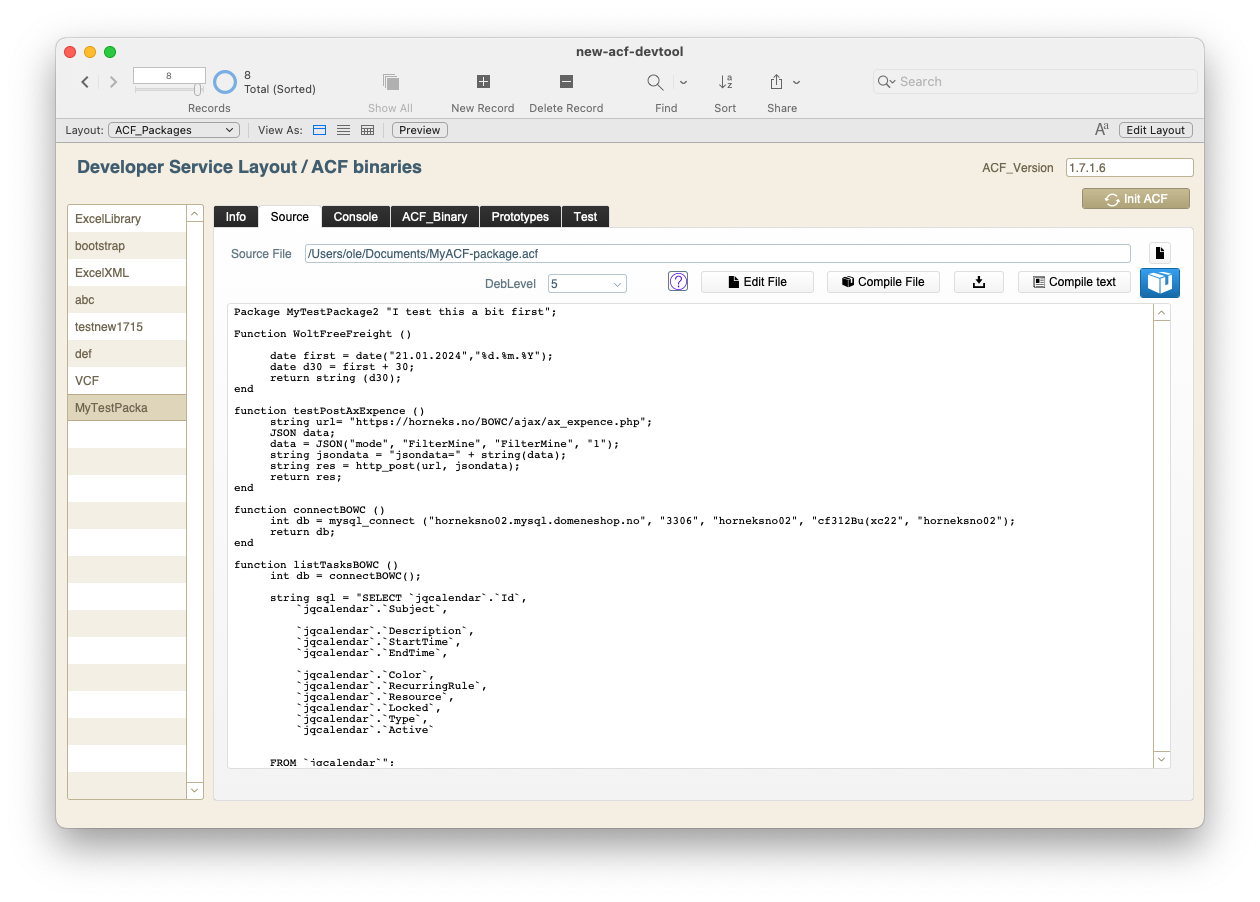Switch to Form view
The width and height of the screenshot is (1260, 902).
pyautogui.click(x=320, y=130)
